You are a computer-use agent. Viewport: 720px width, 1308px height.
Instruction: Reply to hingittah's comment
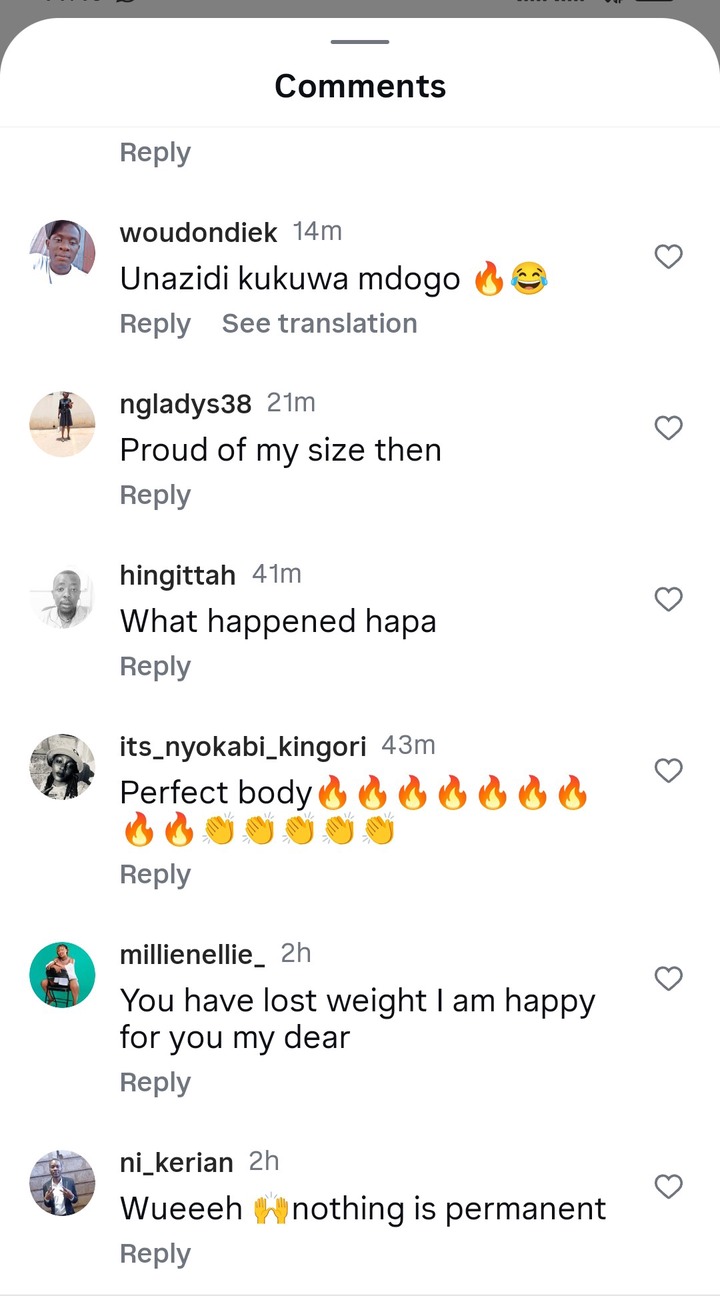point(155,666)
